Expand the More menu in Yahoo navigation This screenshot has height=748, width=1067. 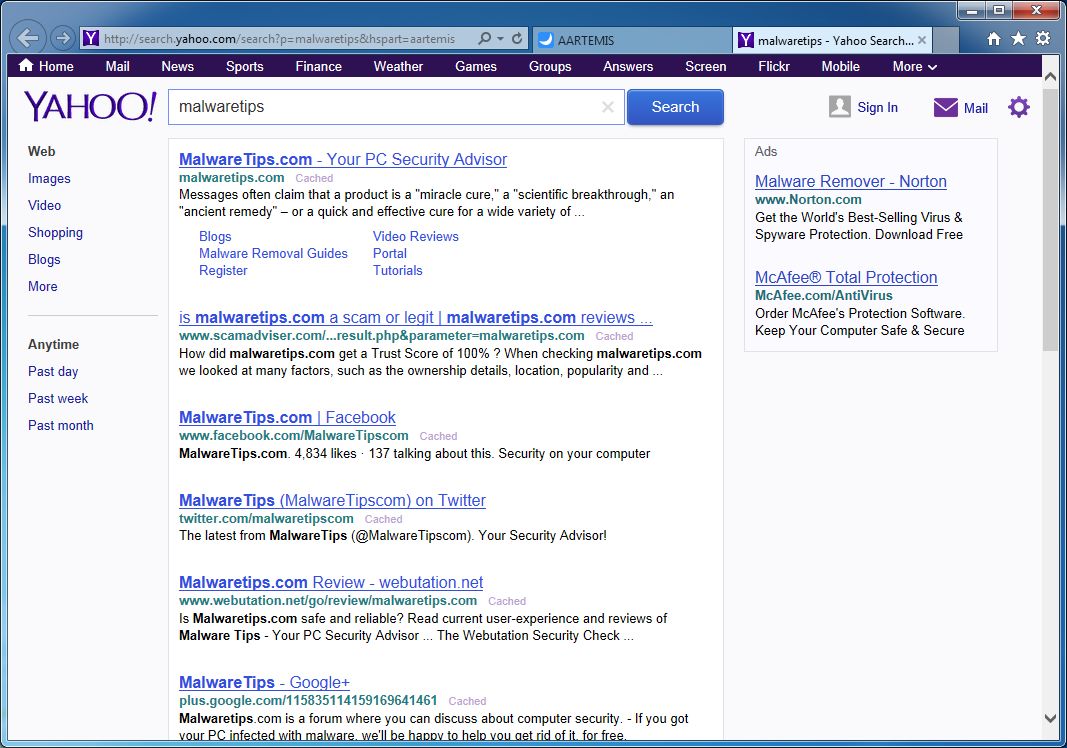[915, 66]
